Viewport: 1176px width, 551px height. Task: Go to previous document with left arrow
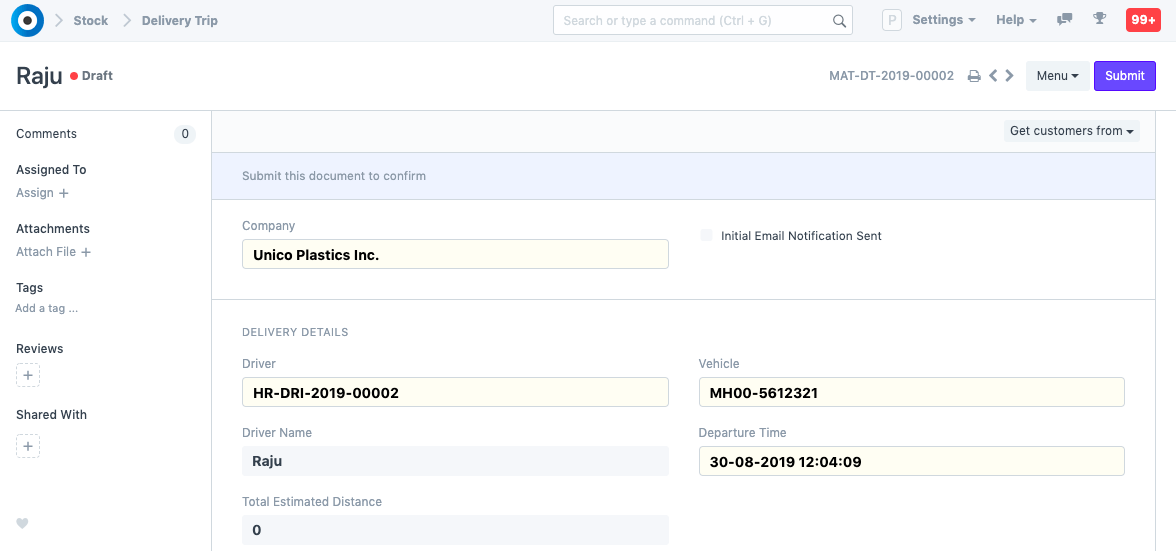993,76
